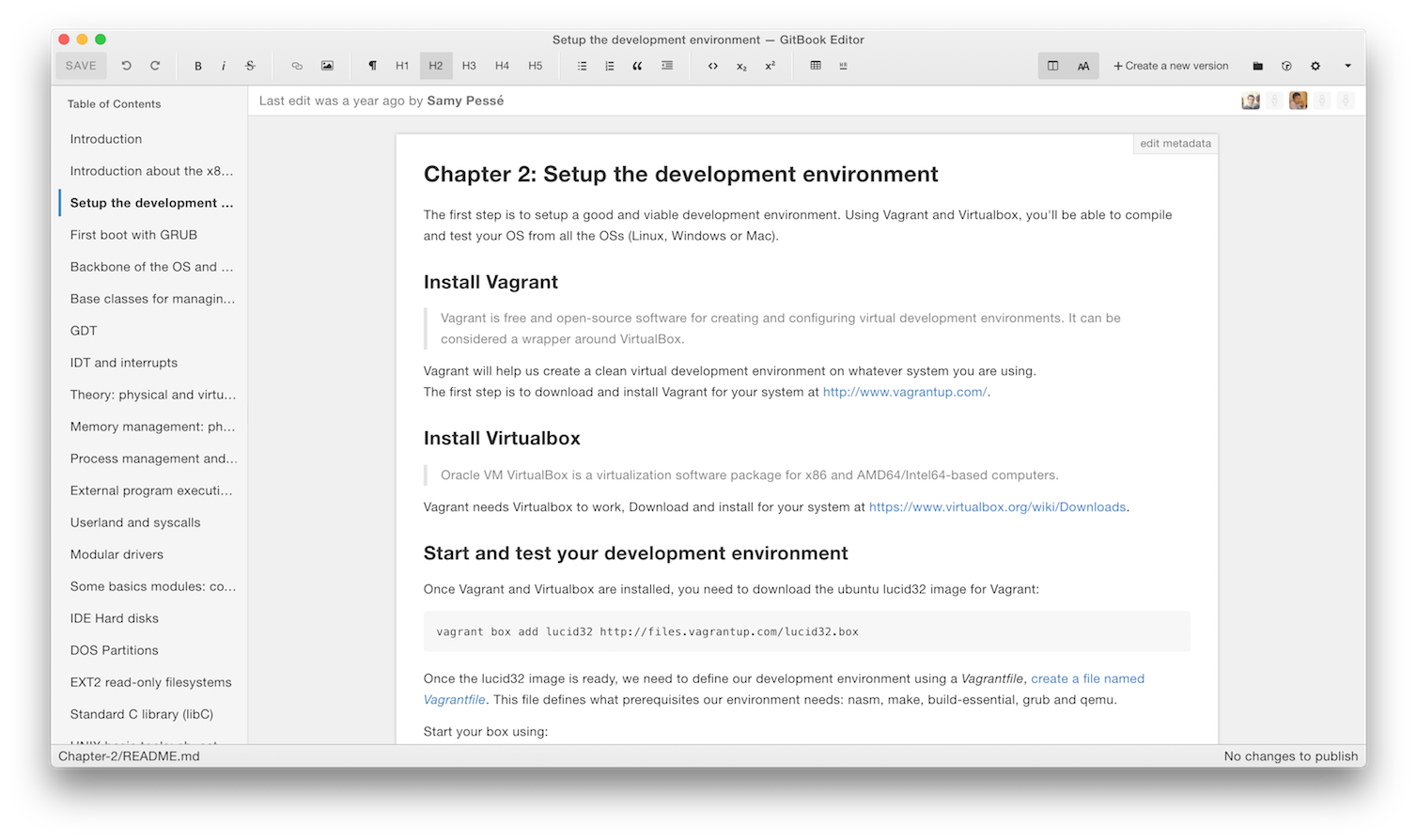Insert a blockquote
This screenshot has height=840, width=1417.
point(637,66)
